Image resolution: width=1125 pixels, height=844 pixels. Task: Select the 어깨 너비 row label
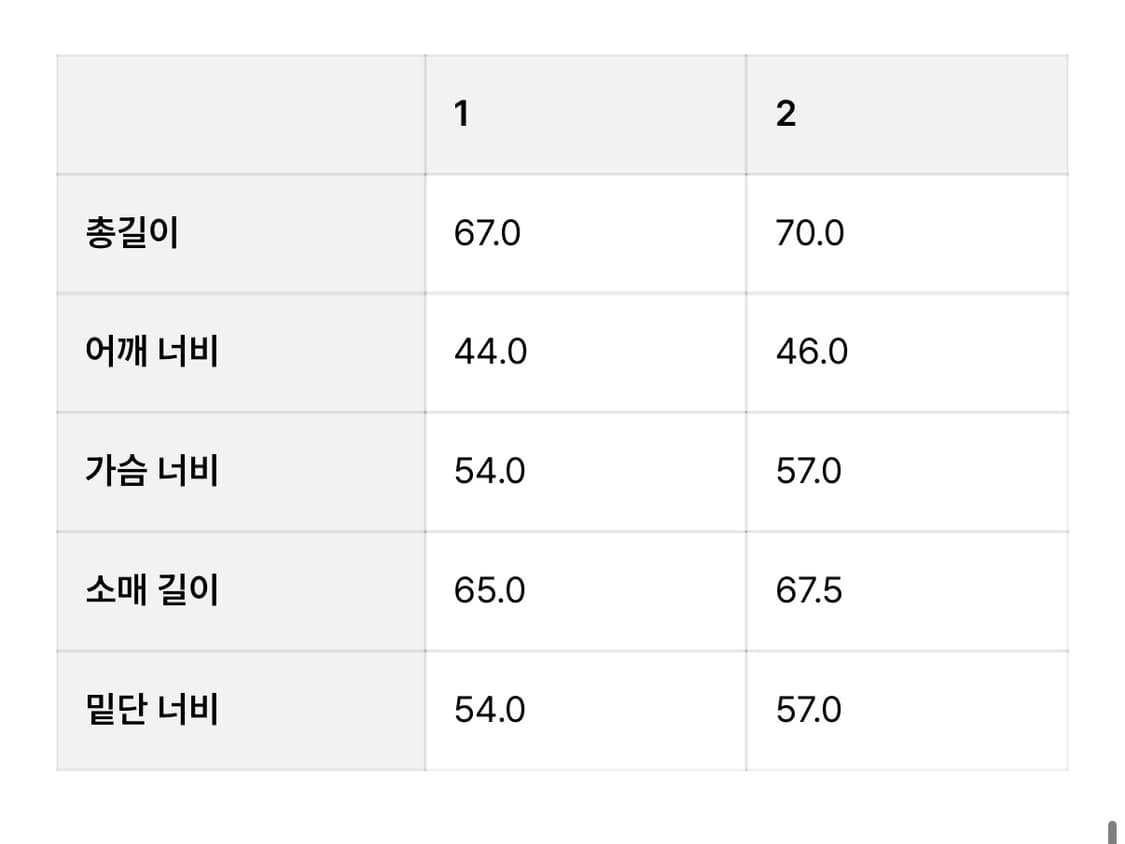point(152,352)
